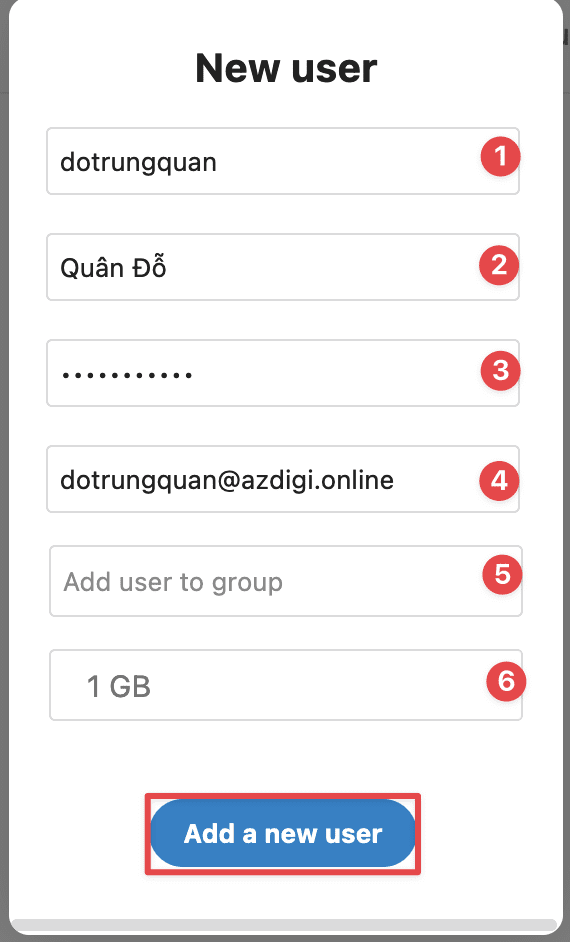570x942 pixels.
Task: Click the red number 1 badge
Action: tap(500, 157)
